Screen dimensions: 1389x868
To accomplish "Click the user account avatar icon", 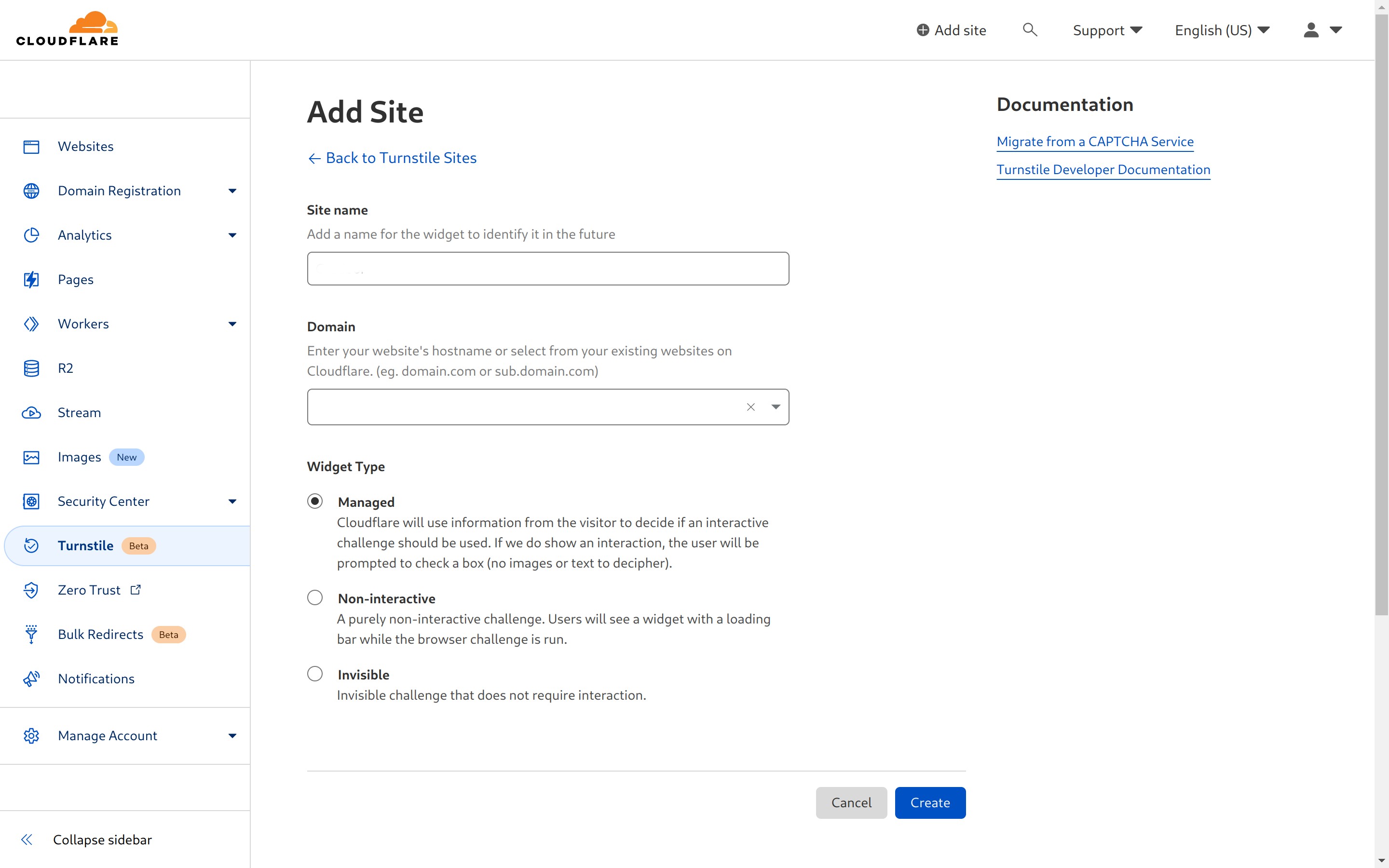I will click(1311, 30).
